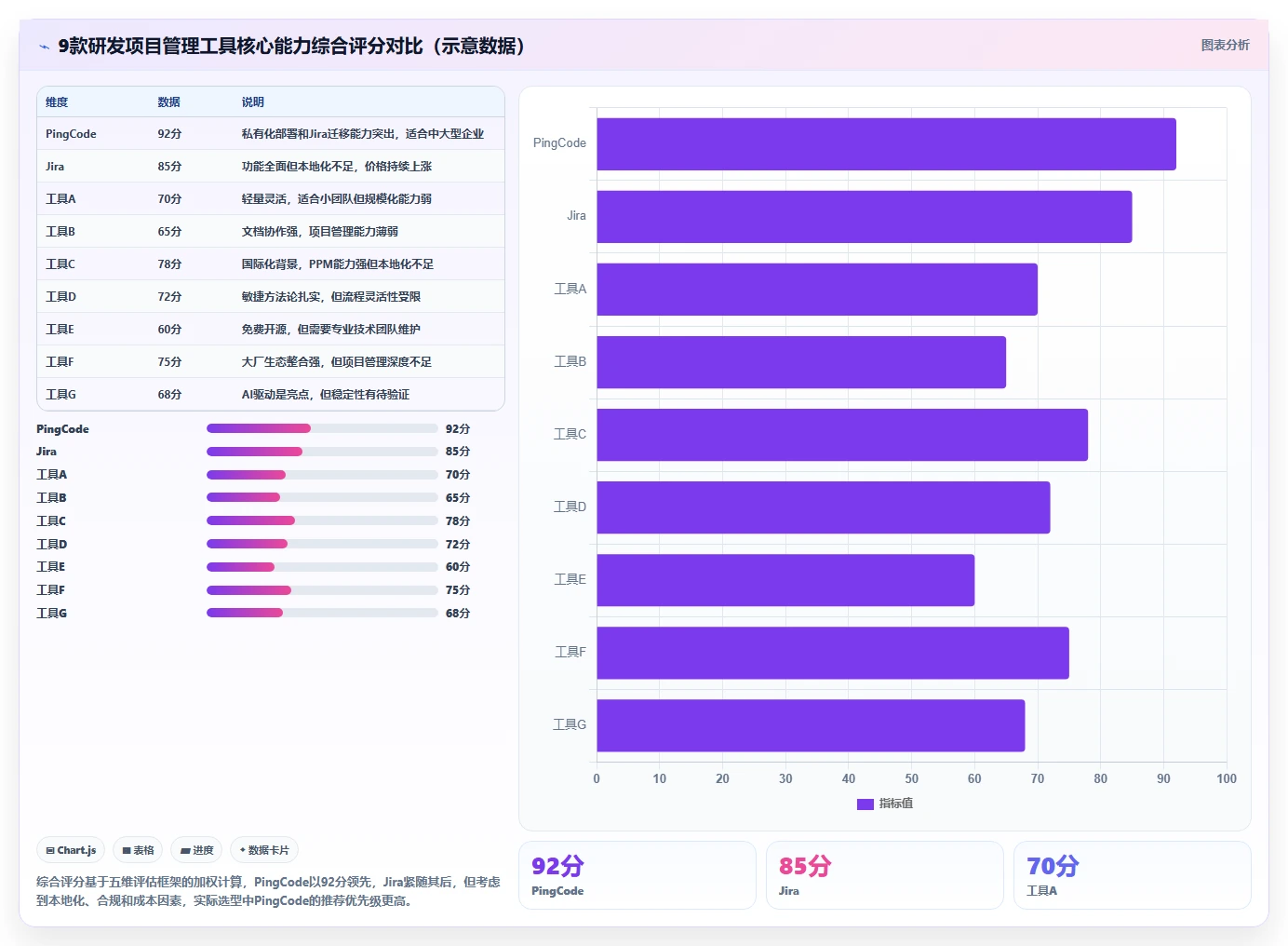This screenshot has height=946, width=1288.
Task: Click the PingCode y-axis label in the chart
Action: click(x=559, y=143)
